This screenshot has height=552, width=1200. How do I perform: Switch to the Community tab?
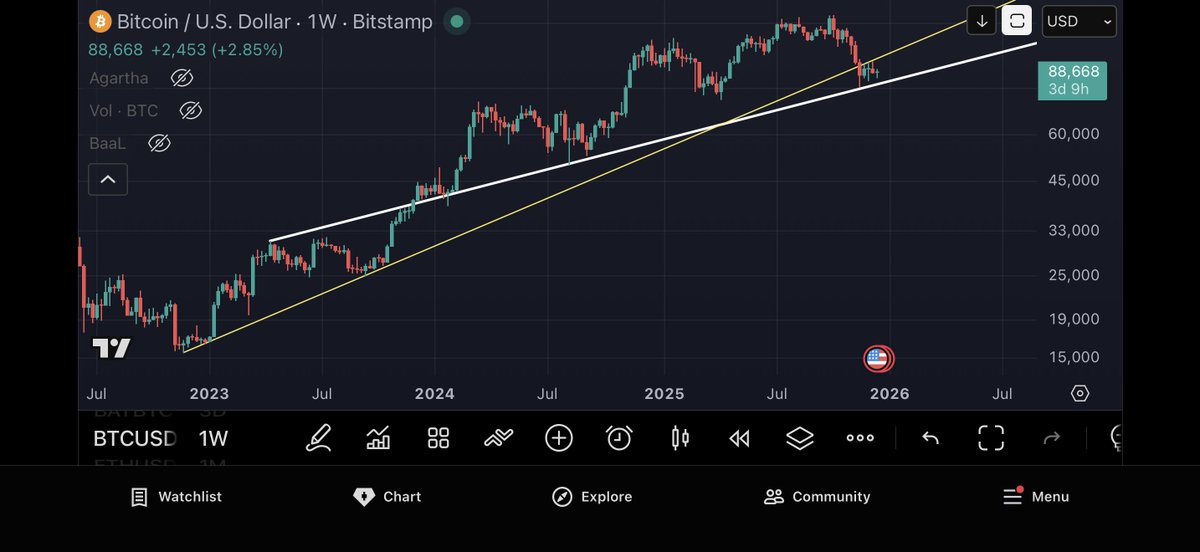coord(817,497)
